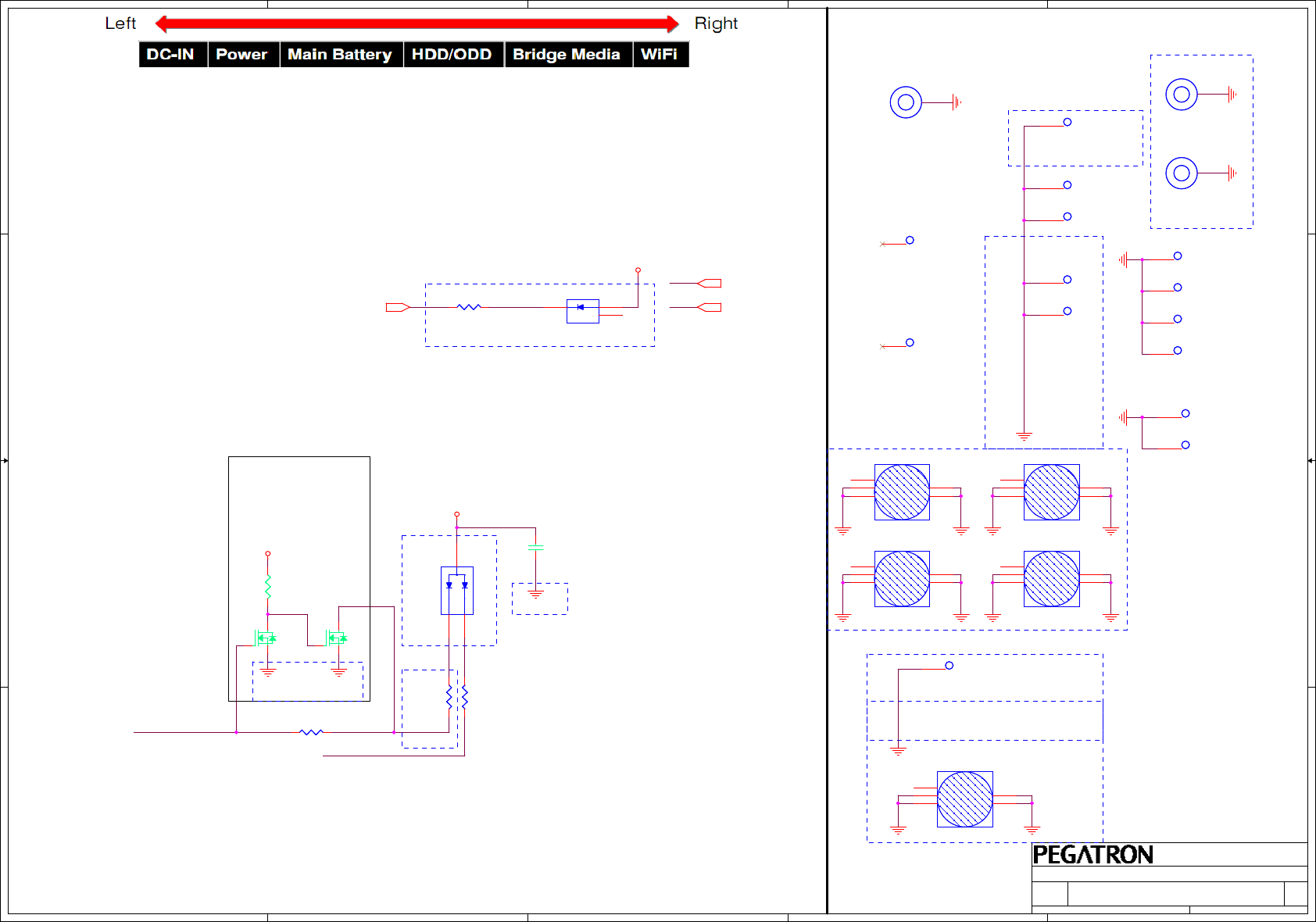Click the PEGATRON logo in the title block
Viewport: 1316px width, 922px height.
[x=1093, y=855]
